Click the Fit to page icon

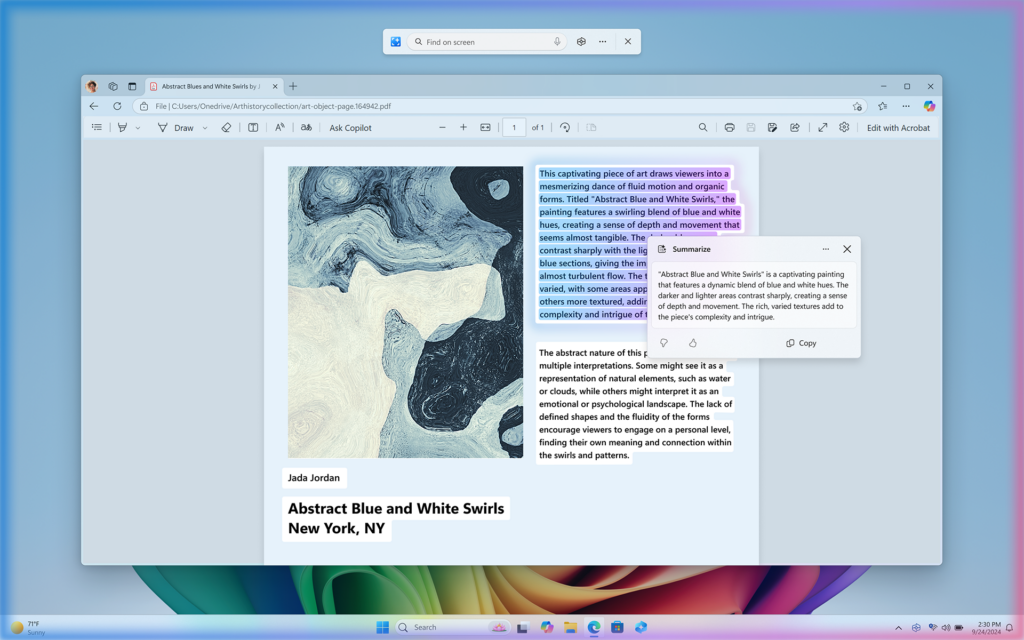485,127
